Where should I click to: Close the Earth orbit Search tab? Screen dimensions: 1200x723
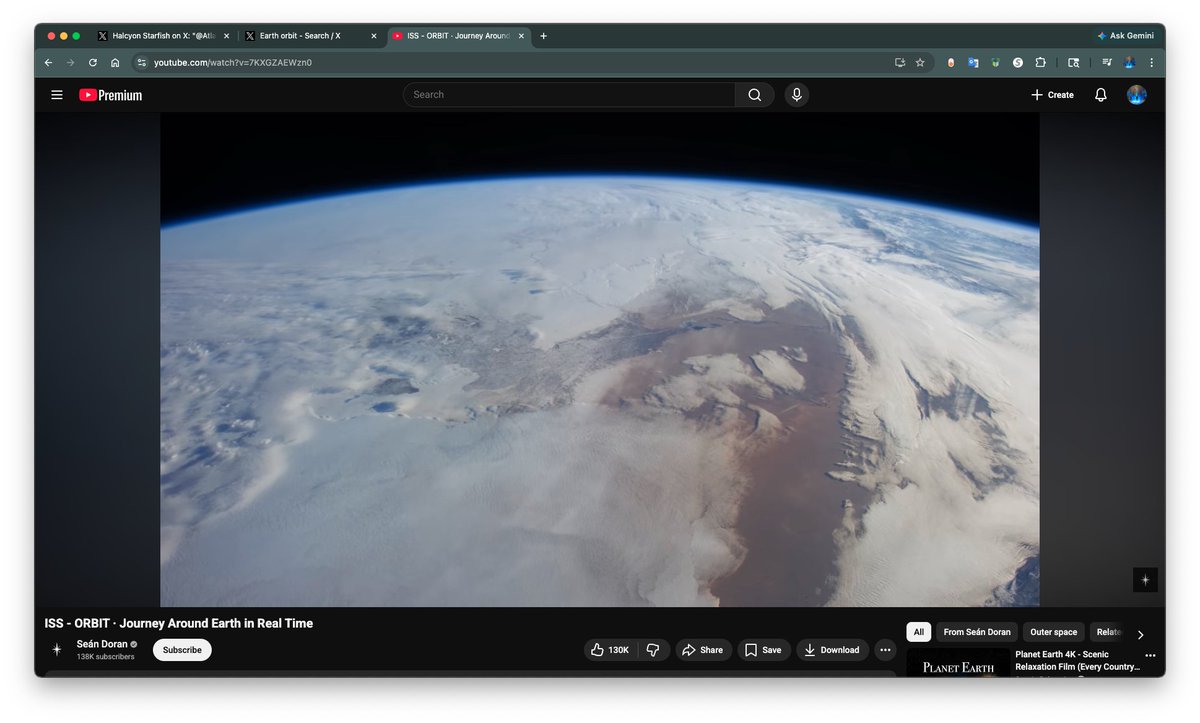click(x=374, y=36)
